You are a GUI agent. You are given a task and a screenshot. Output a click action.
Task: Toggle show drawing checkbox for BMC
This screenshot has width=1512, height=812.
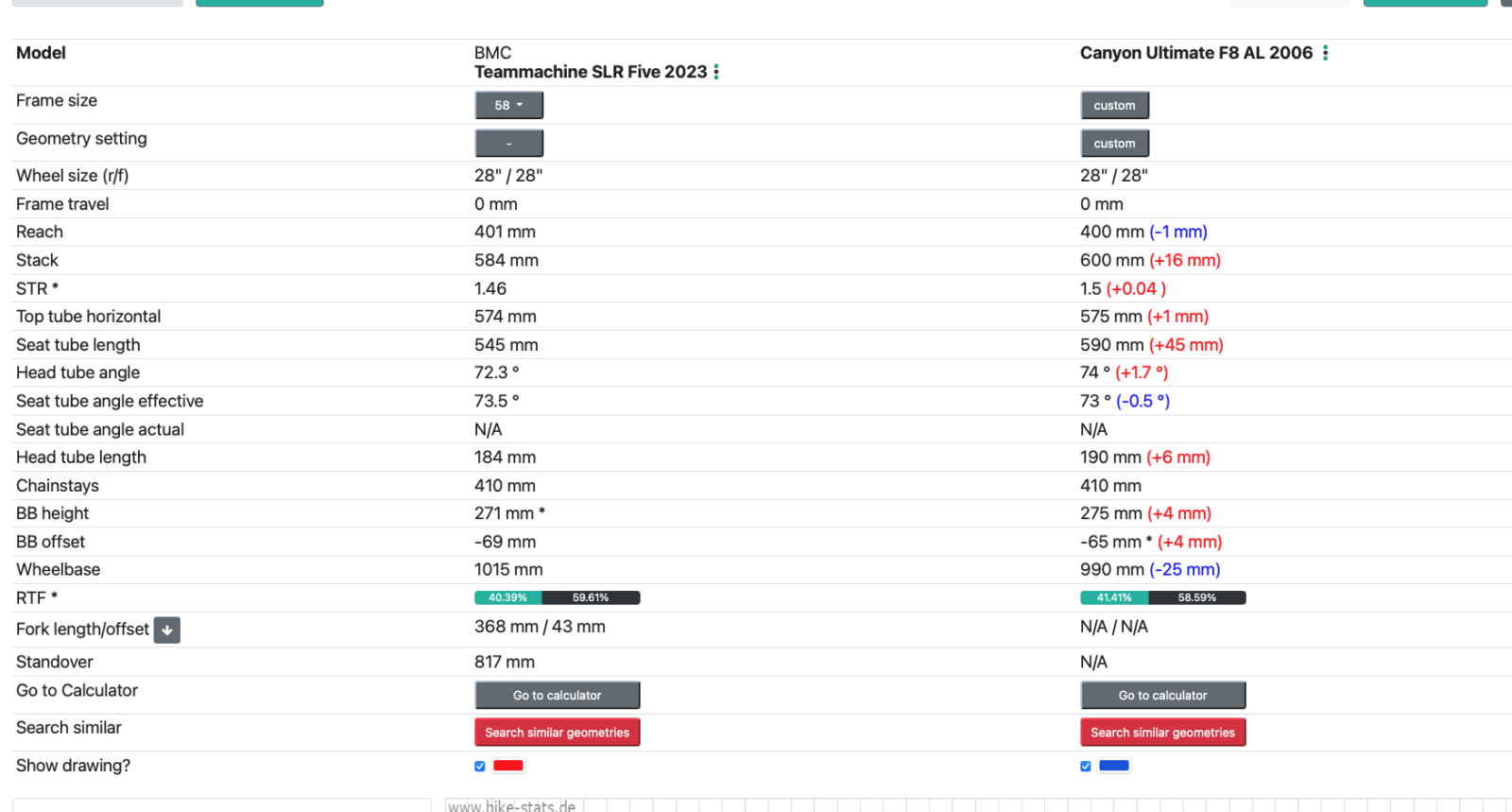click(480, 767)
